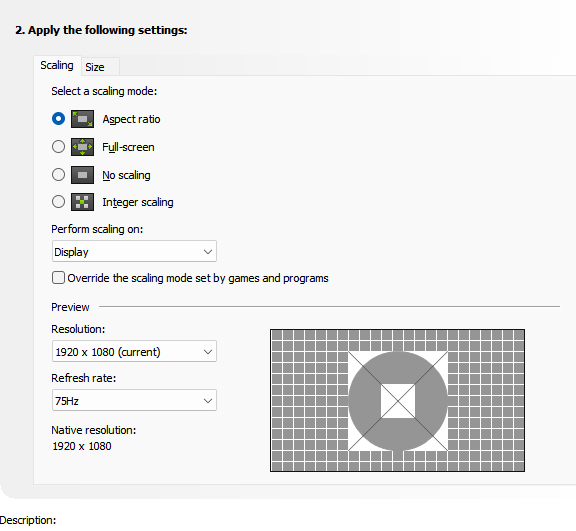Screen dimensions: 576x531
Task: Click the Full-screen scaling icon
Action: click(82, 147)
